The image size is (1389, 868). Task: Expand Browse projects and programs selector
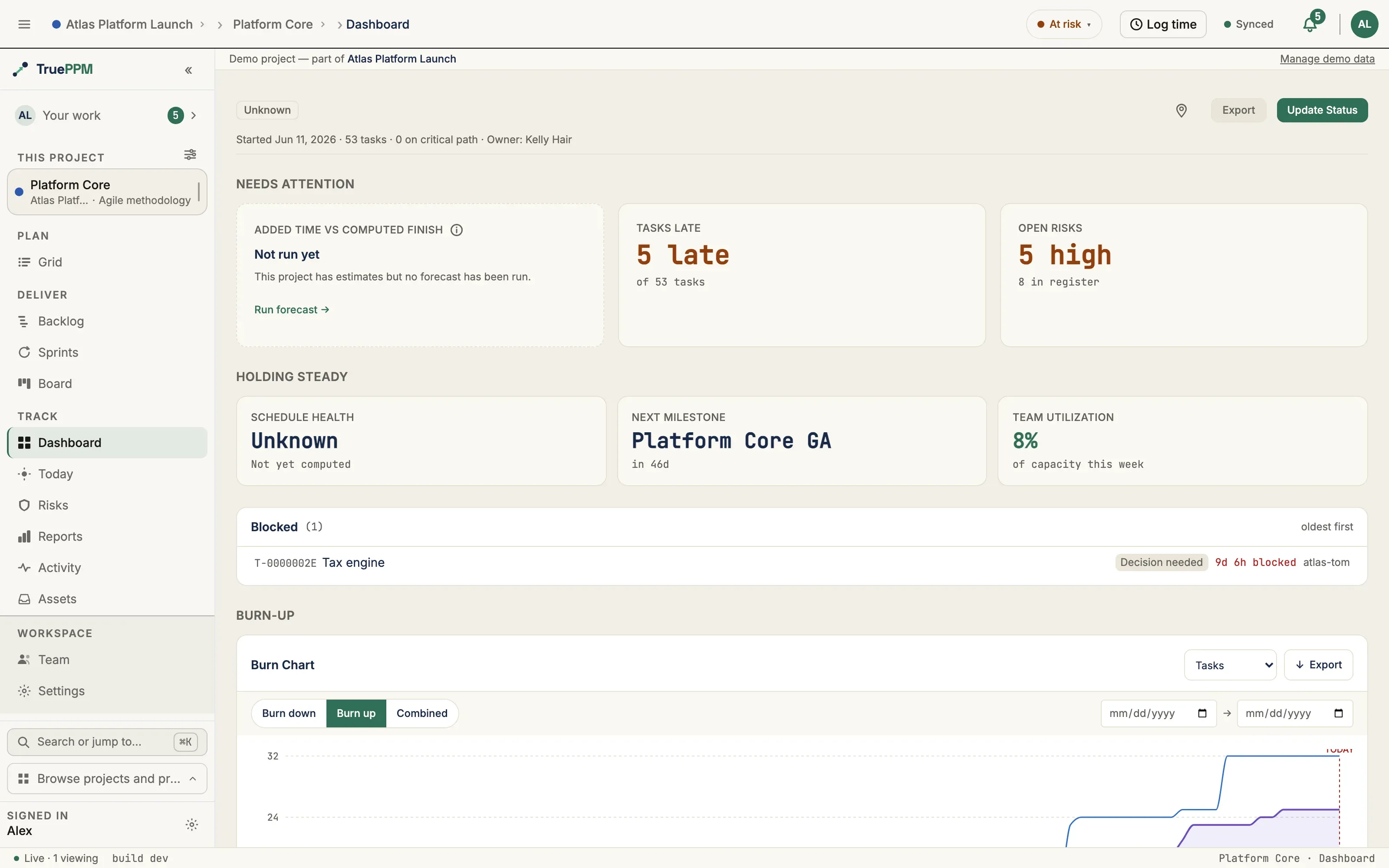[107, 779]
